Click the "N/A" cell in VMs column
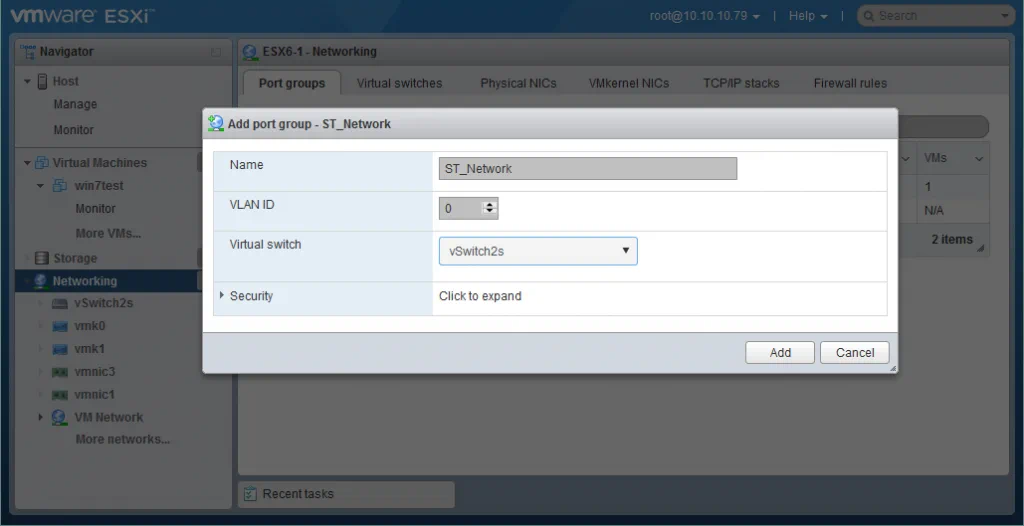Screen dimensions: 1024x526 934,211
